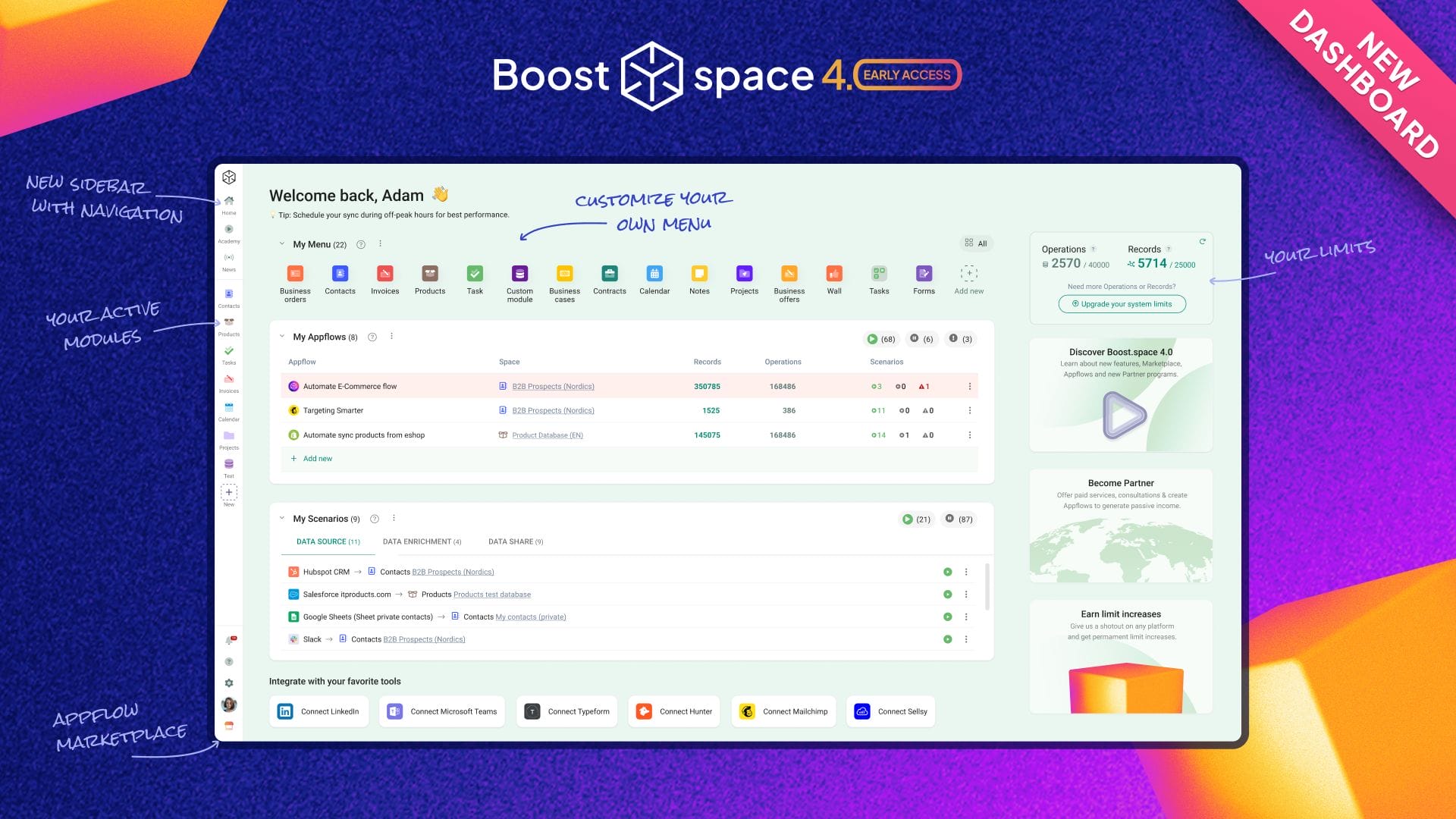The height and width of the screenshot is (819, 1456).
Task: Click Upgrade your system limits button
Action: click(1122, 304)
